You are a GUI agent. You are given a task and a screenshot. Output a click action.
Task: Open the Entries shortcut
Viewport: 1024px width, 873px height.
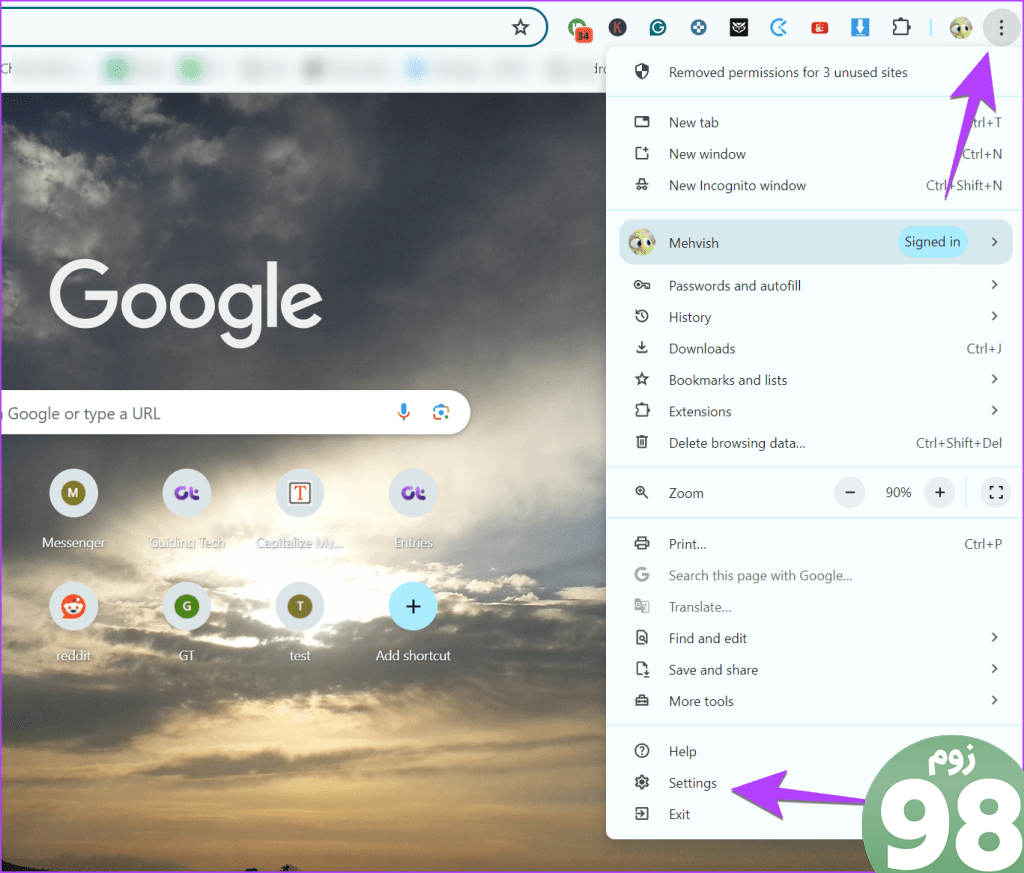point(413,509)
